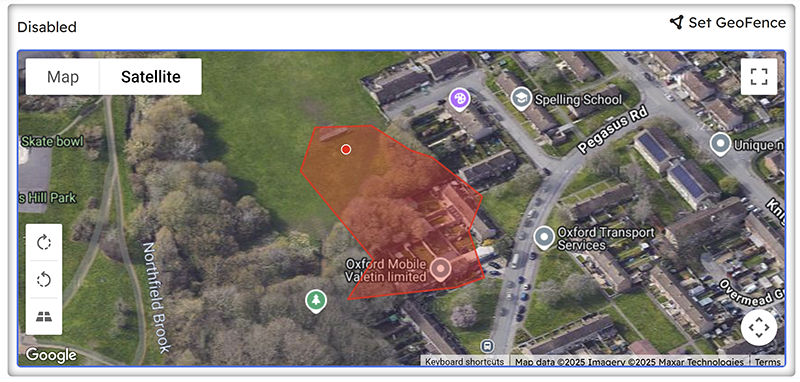
Task: Switch to Map view tab
Action: (x=63, y=77)
